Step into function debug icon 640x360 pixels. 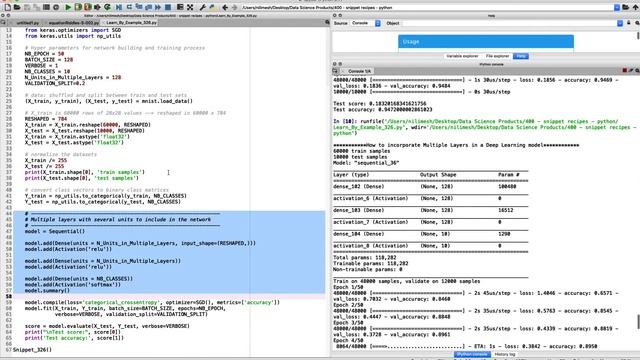tap(139, 7)
